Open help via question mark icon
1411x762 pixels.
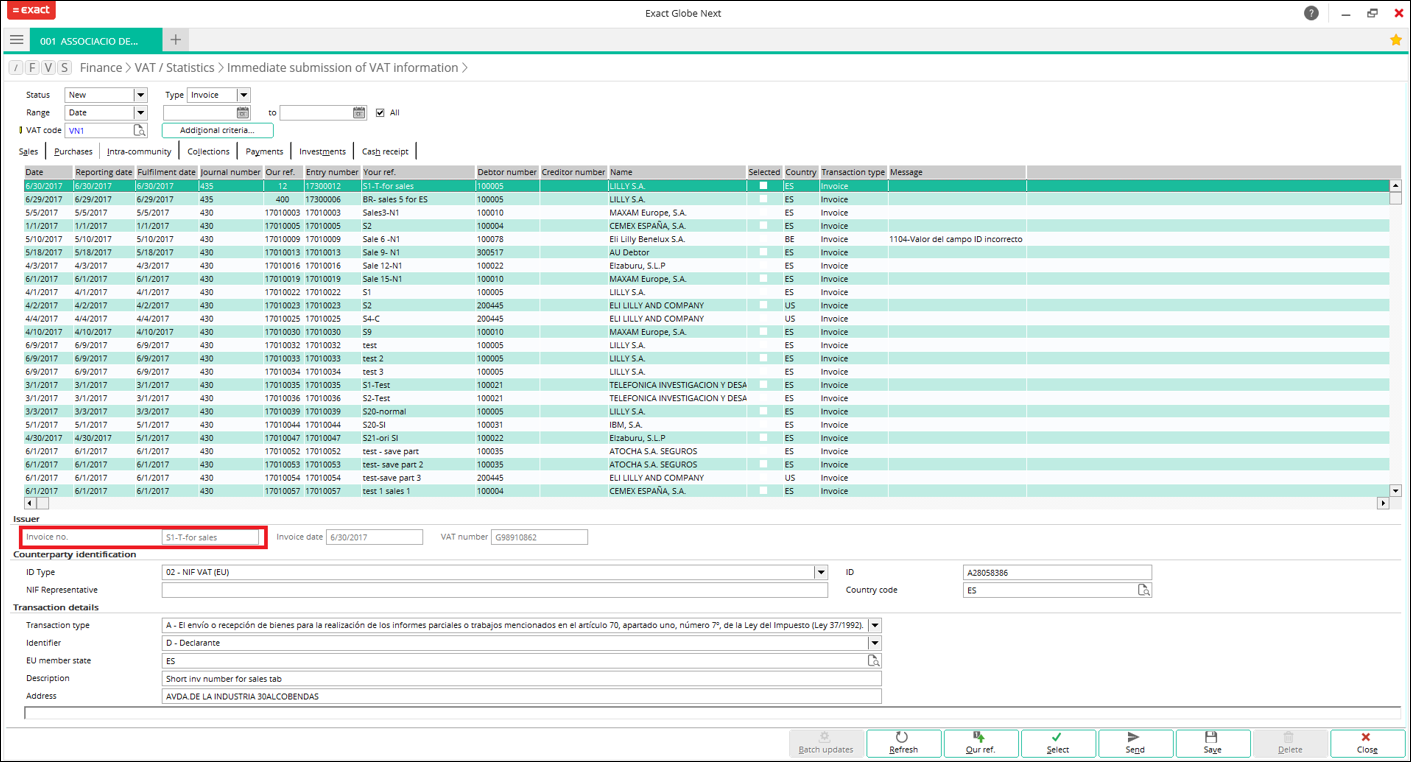click(1311, 13)
